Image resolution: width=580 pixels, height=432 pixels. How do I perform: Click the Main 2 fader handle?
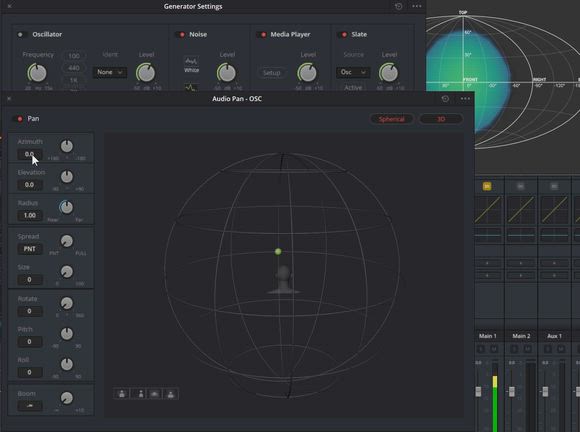[512, 392]
